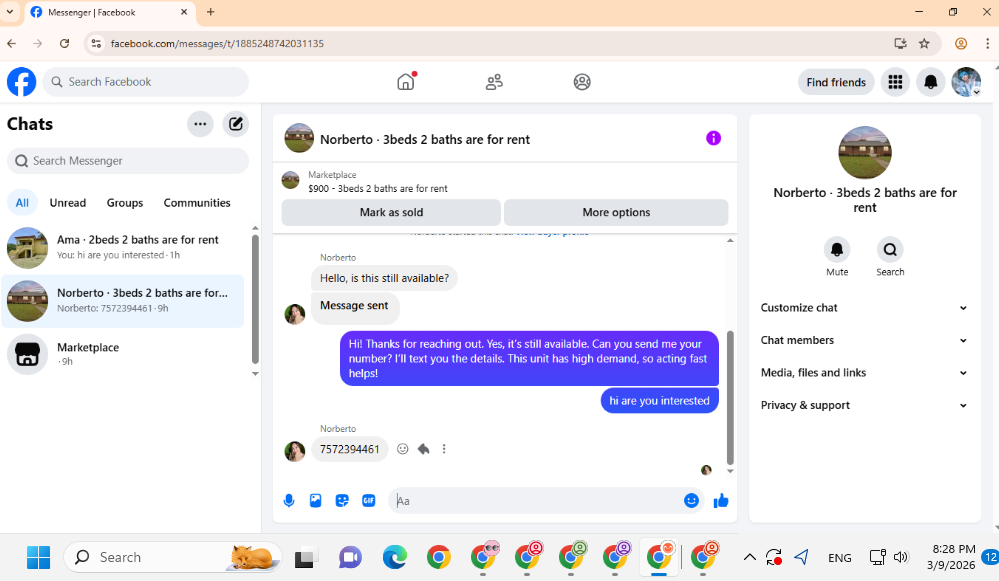
Task: Click the Search Facebook field
Action: pyautogui.click(x=146, y=82)
